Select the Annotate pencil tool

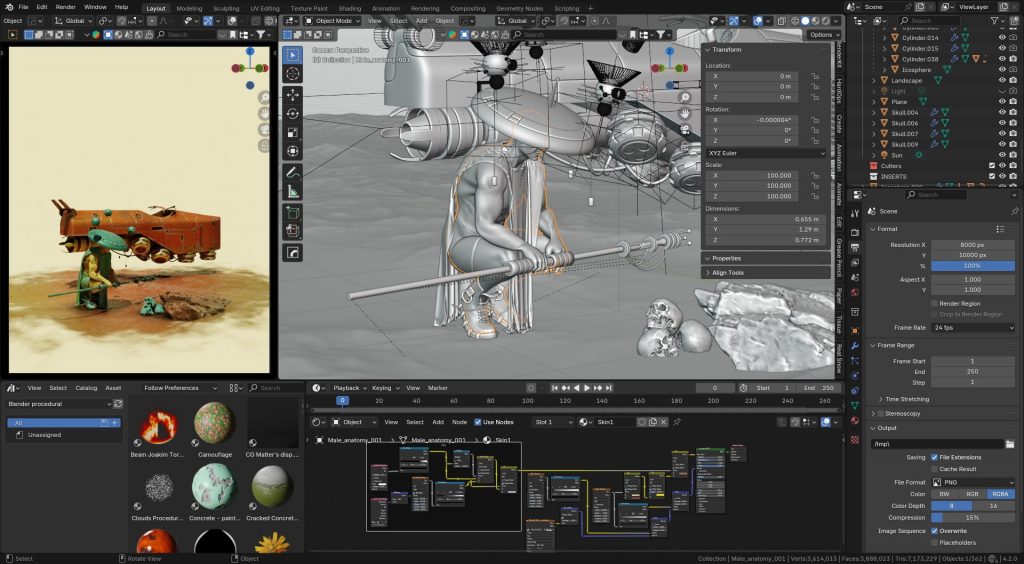293,171
